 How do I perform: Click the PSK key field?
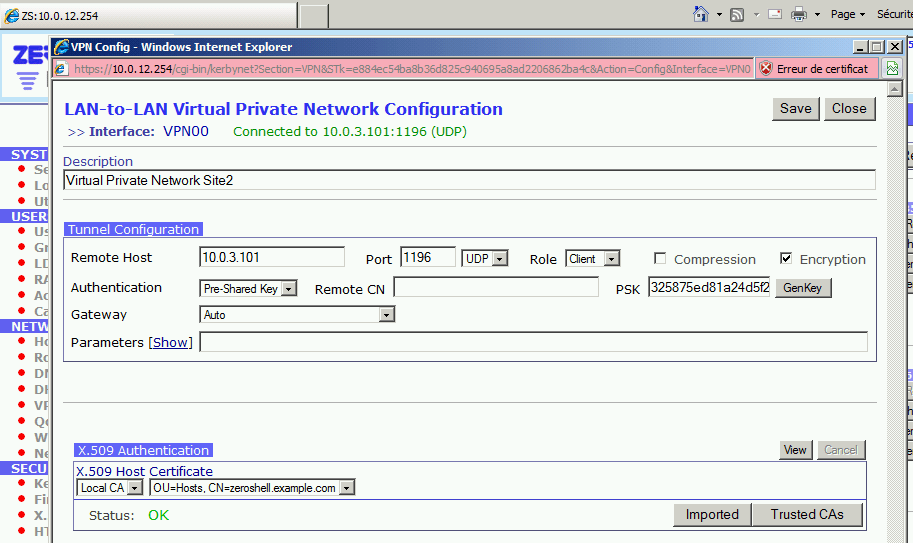point(709,287)
